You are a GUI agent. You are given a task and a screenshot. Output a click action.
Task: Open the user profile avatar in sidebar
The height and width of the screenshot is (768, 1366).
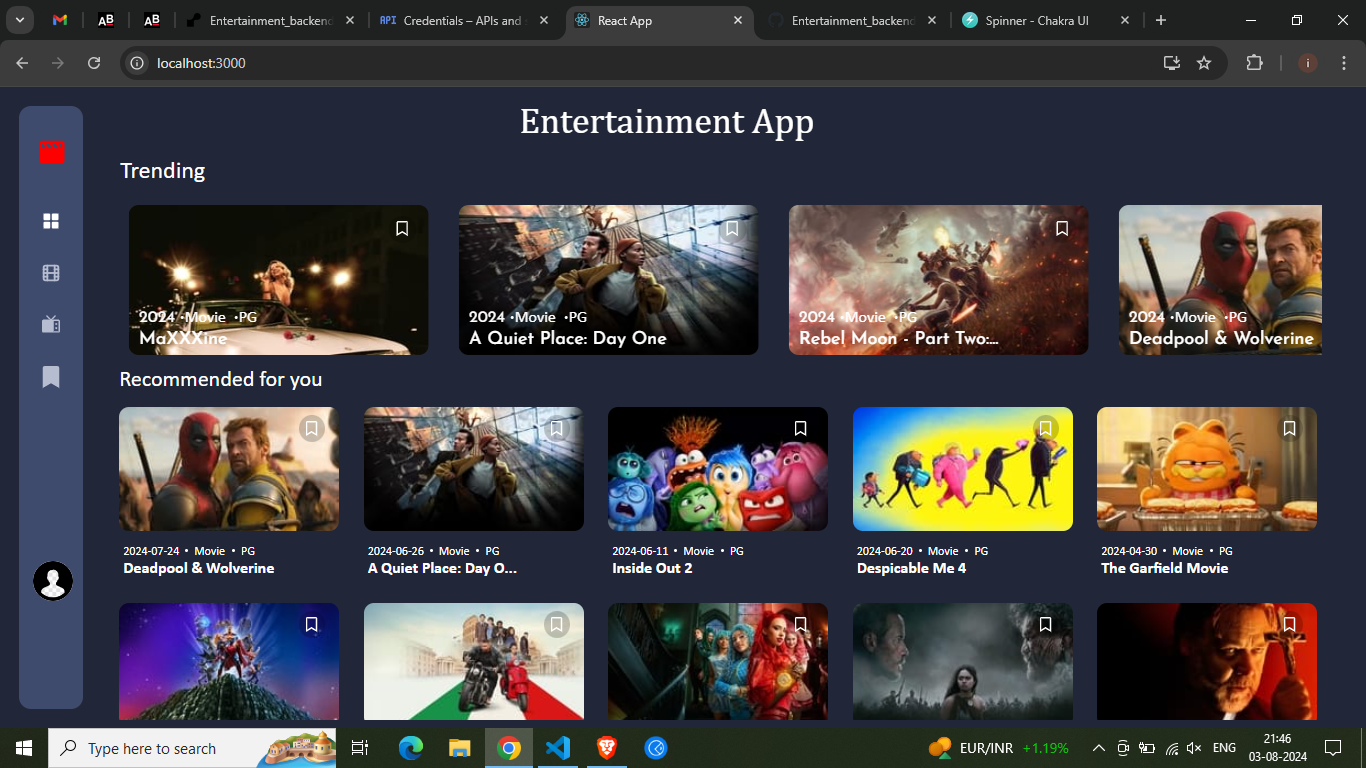[53, 581]
